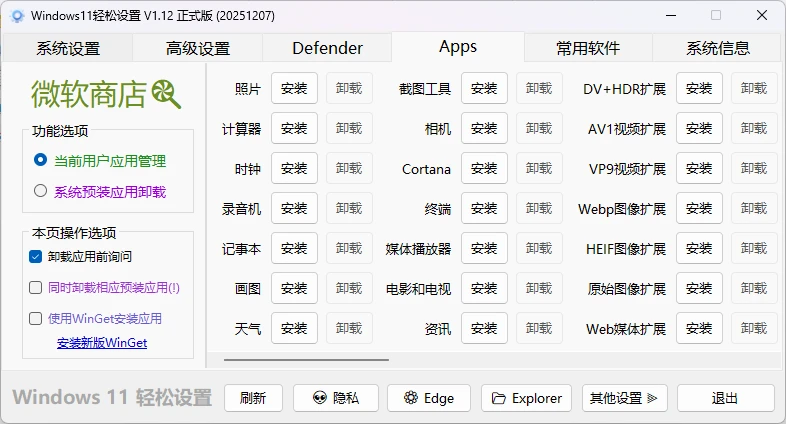Uninstall the 照片 app
The width and height of the screenshot is (786, 424).
point(349,88)
